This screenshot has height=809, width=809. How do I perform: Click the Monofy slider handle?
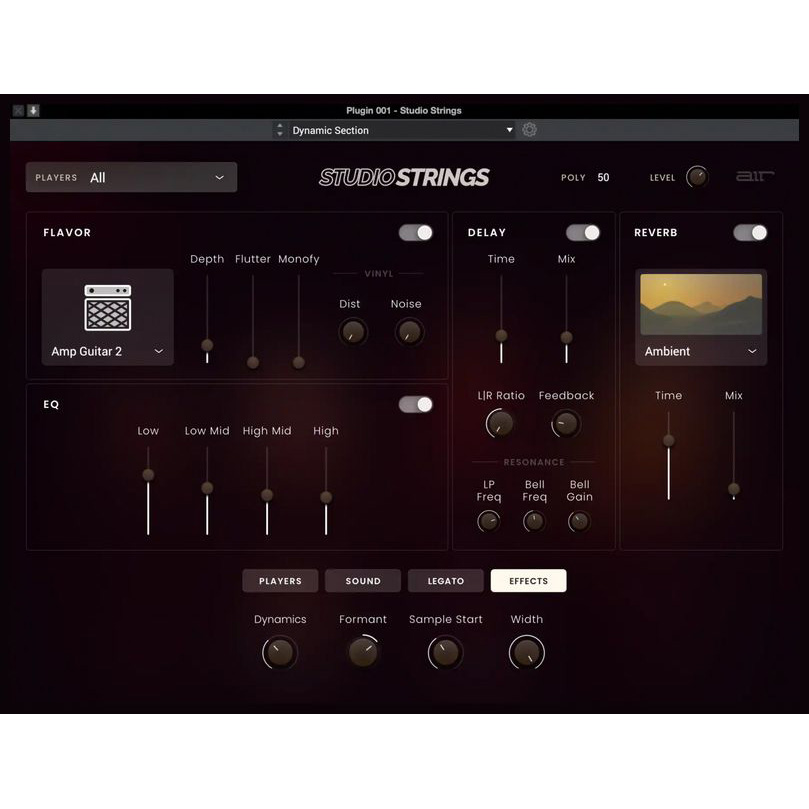click(x=298, y=362)
